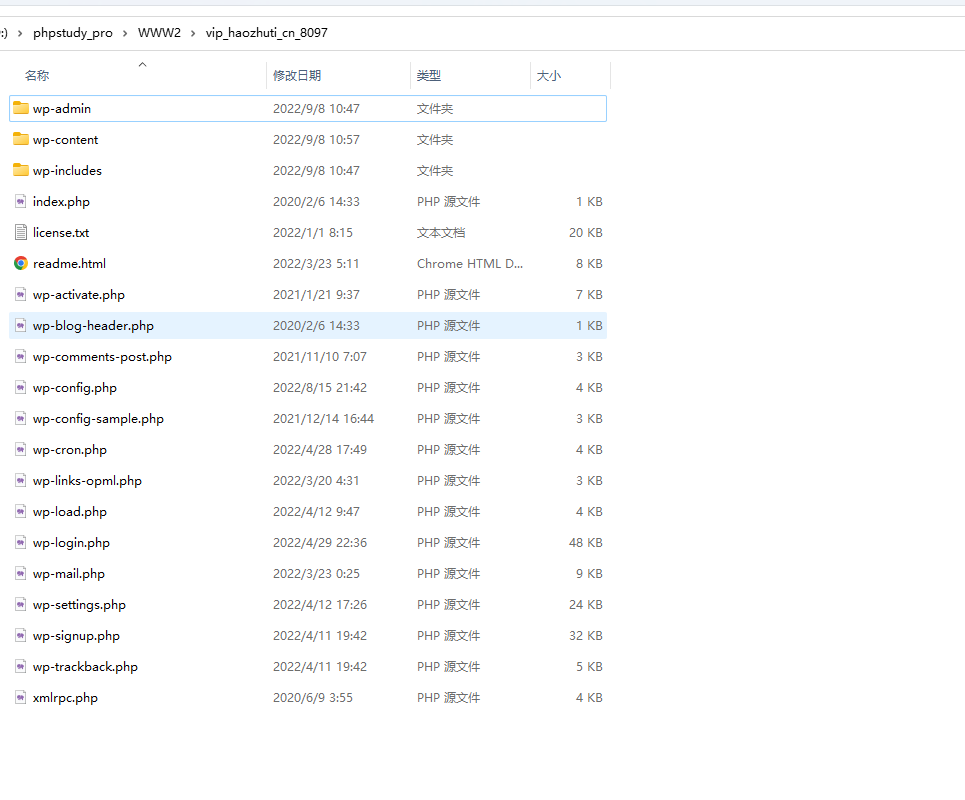Click the wp-mail.php file icon
Screen dimensions: 965x800
(21, 574)
